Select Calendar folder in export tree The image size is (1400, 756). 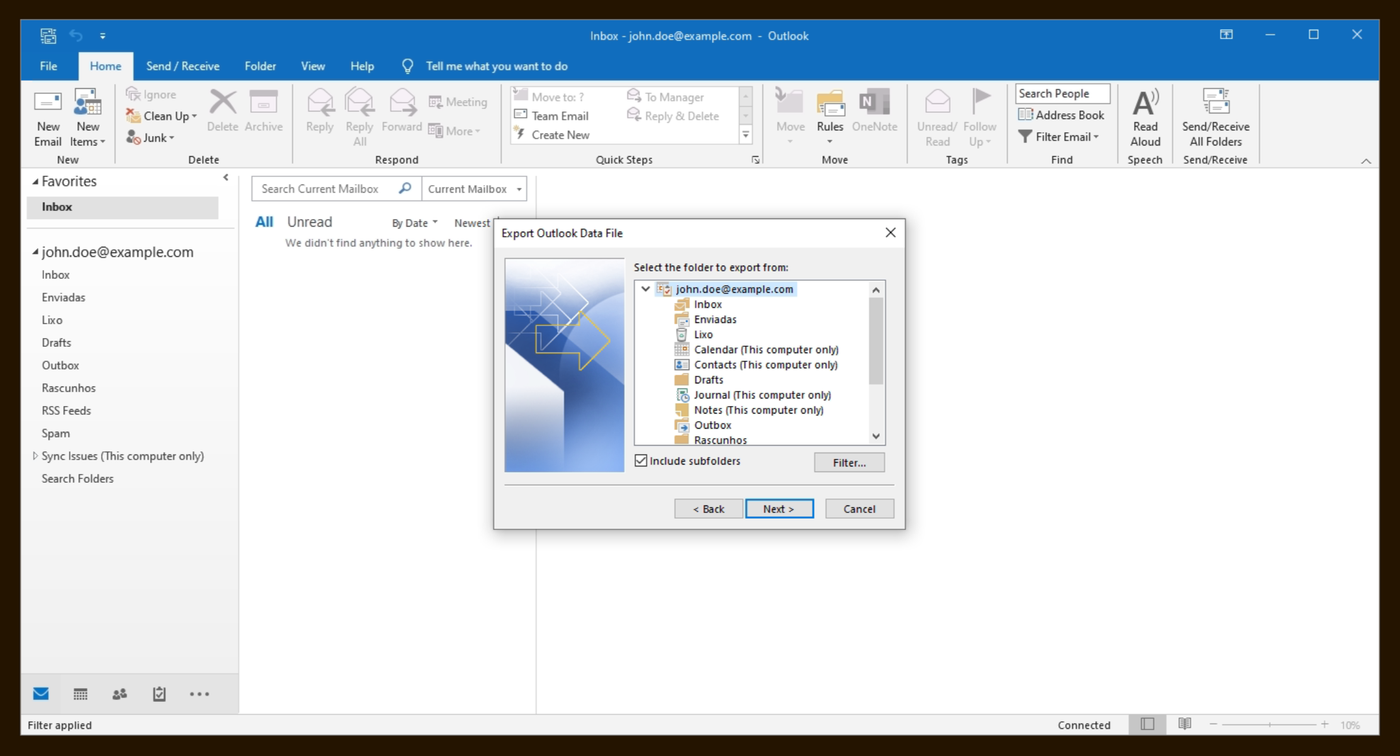[x=766, y=350]
